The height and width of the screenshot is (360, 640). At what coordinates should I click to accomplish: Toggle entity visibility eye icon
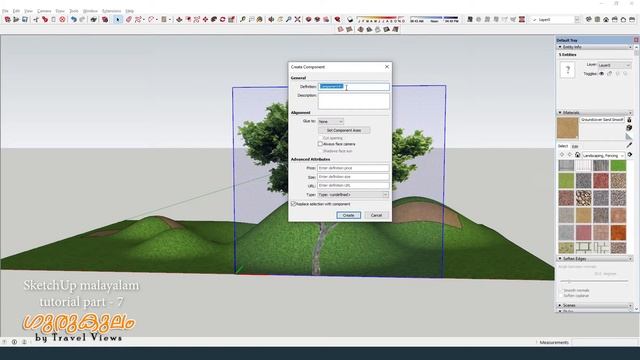(601, 74)
